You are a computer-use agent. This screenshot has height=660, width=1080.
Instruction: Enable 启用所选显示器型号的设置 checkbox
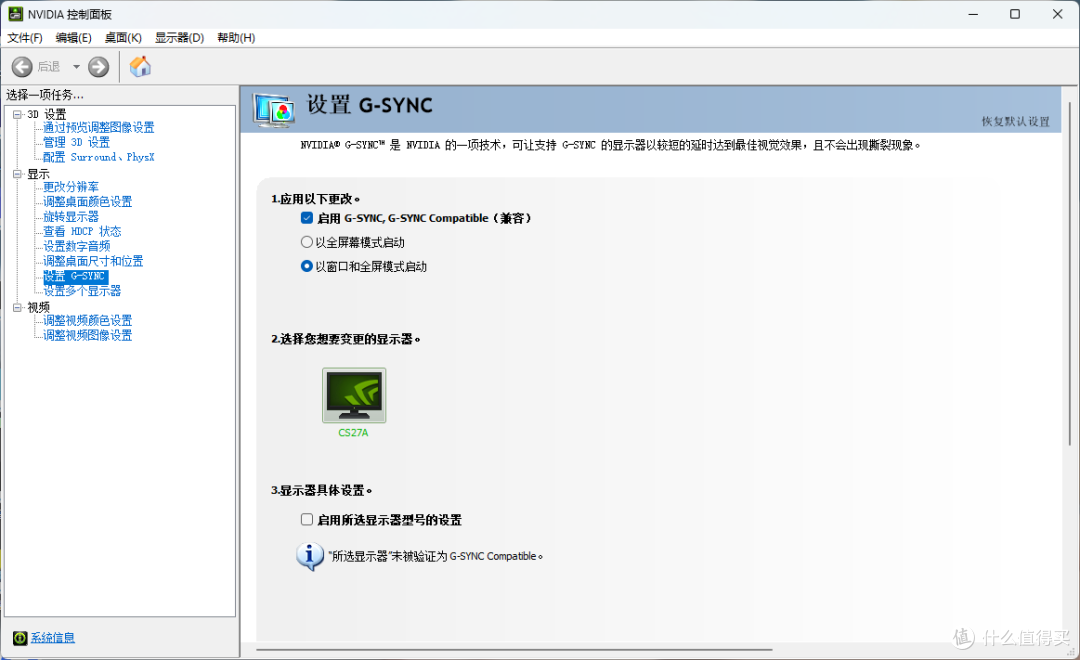(x=307, y=519)
